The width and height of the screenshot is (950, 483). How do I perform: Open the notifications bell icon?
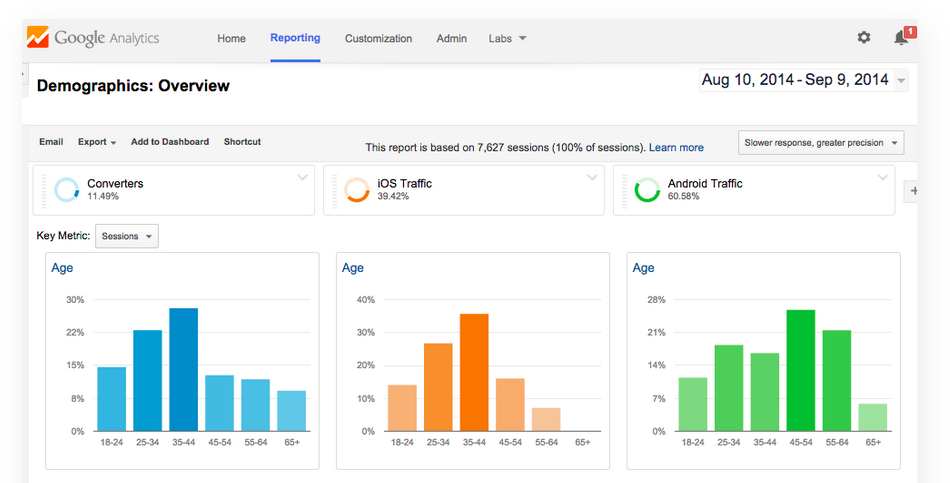(x=901, y=38)
